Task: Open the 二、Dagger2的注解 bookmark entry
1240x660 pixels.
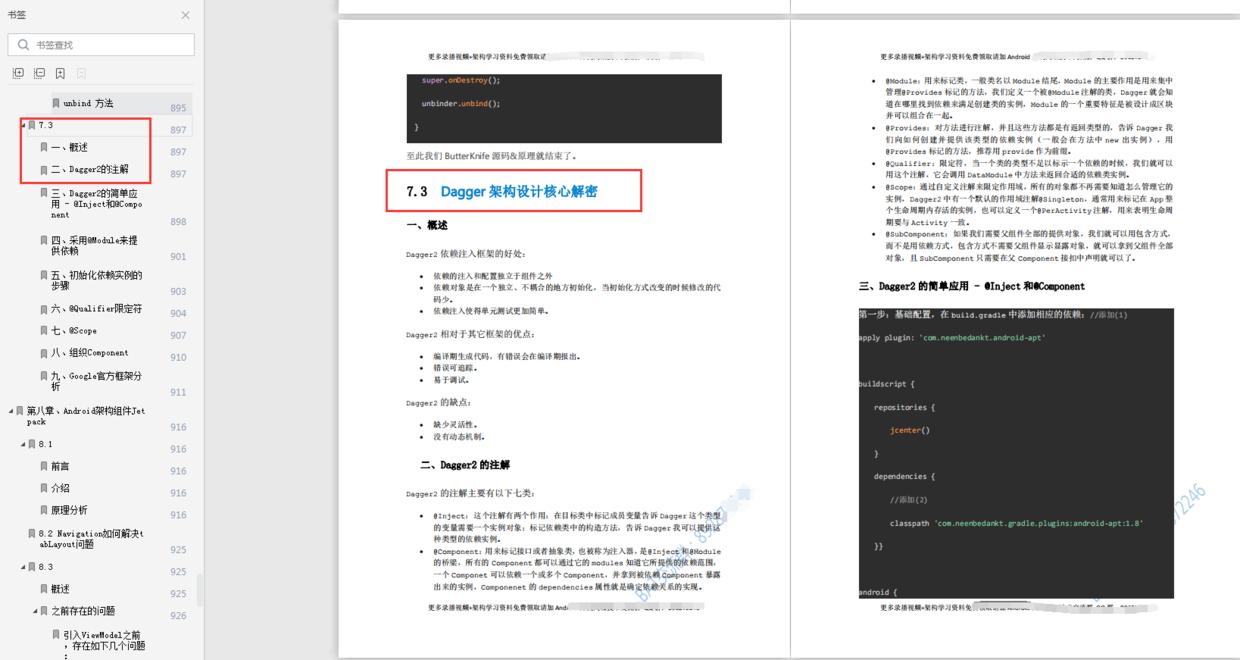Action: click(x=91, y=167)
